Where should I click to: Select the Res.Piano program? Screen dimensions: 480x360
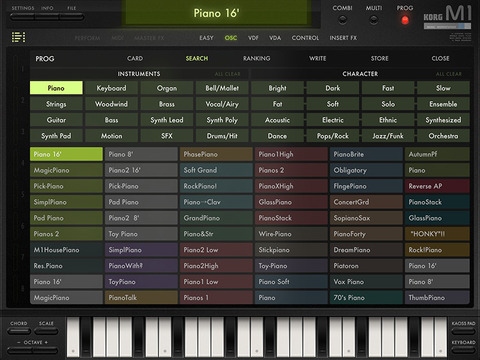pyautogui.click(x=66, y=266)
